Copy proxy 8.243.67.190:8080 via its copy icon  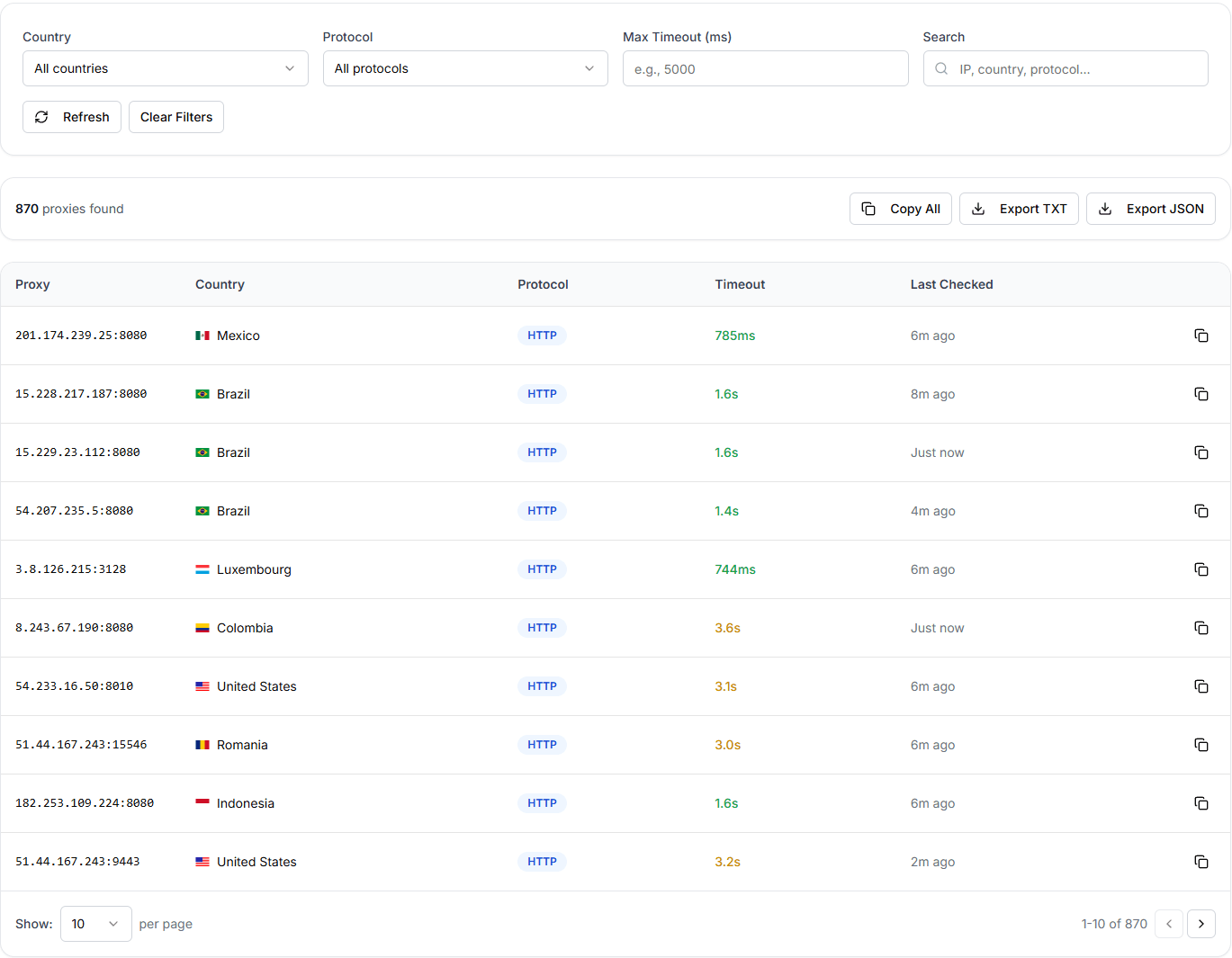(x=1201, y=628)
